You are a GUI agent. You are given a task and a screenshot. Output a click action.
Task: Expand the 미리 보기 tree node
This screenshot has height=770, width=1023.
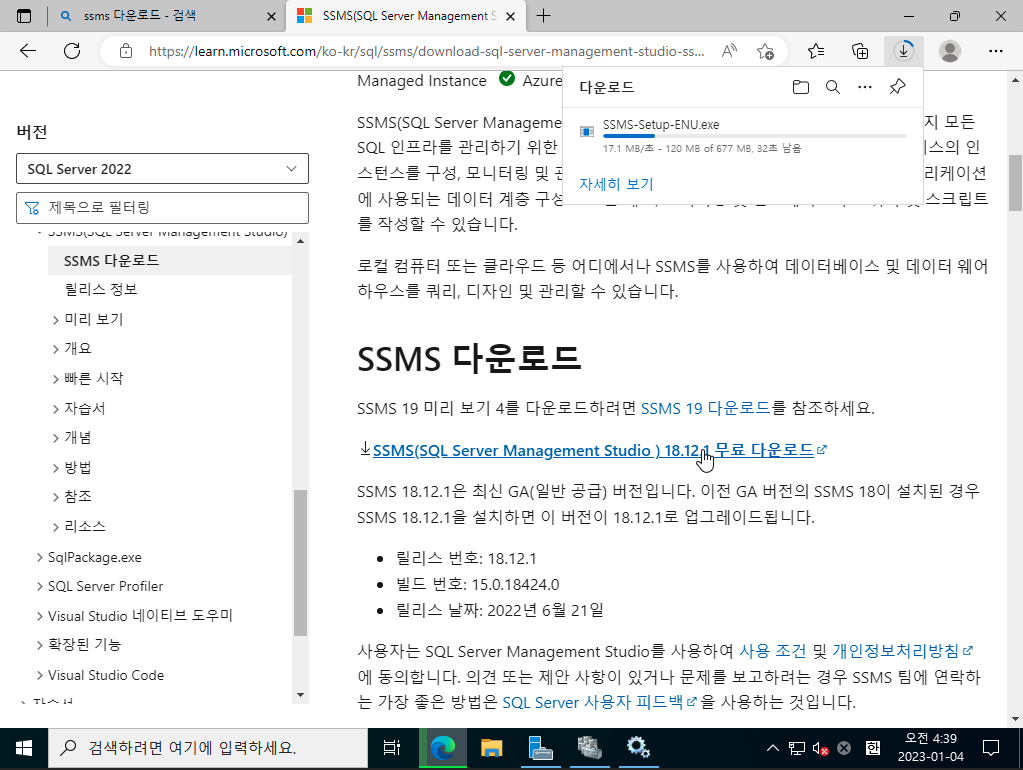click(x=56, y=320)
